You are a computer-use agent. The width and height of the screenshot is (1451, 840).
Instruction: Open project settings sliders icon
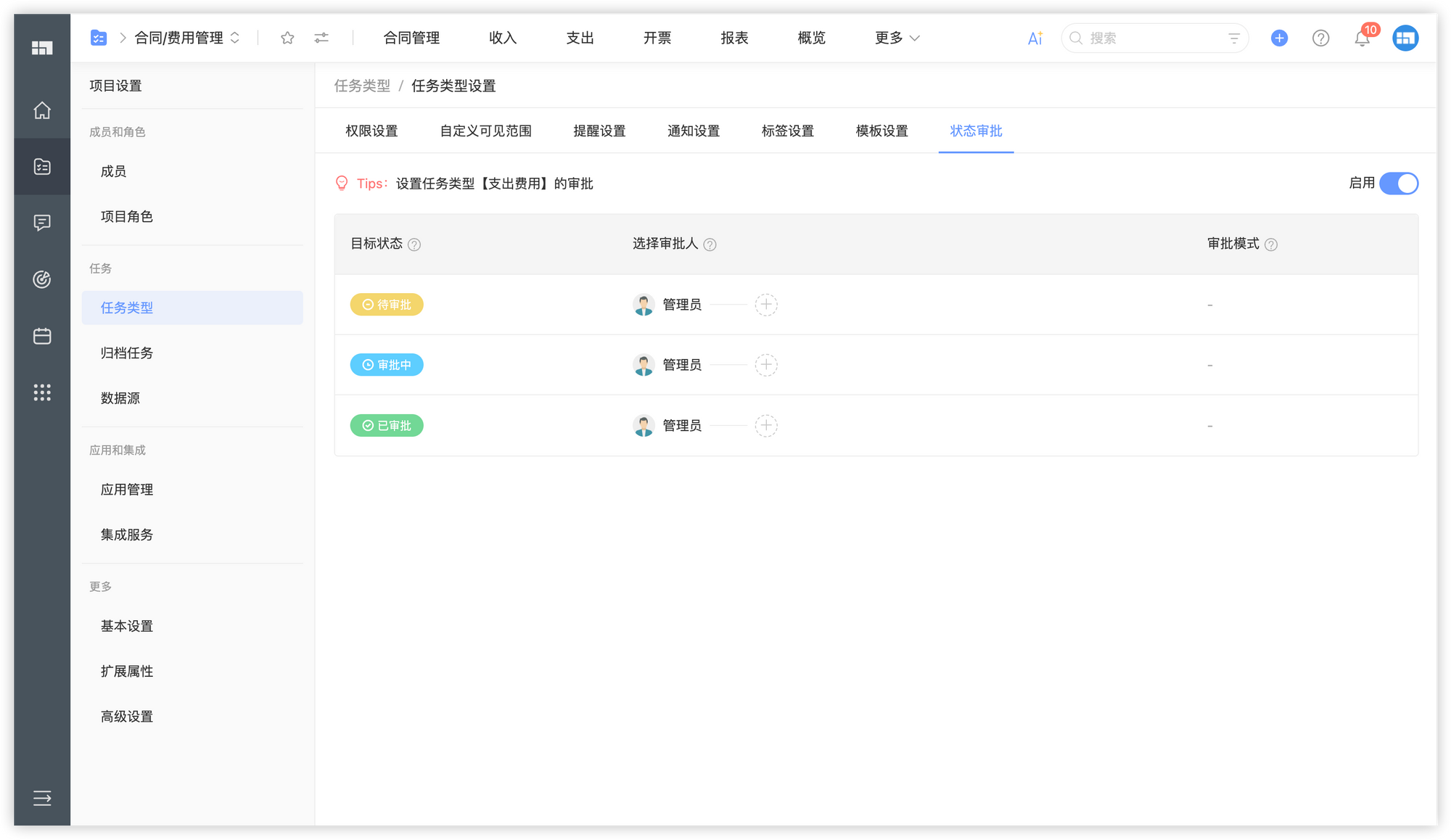(321, 38)
